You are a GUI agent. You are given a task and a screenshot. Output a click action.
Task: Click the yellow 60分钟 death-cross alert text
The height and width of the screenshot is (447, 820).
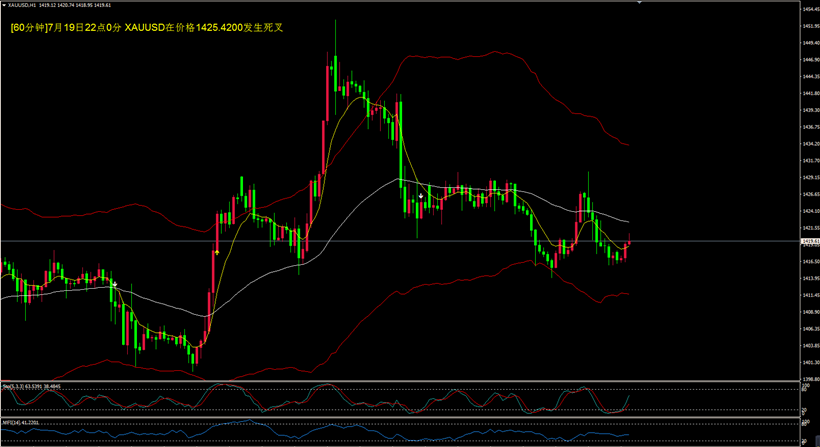[x=146, y=28]
